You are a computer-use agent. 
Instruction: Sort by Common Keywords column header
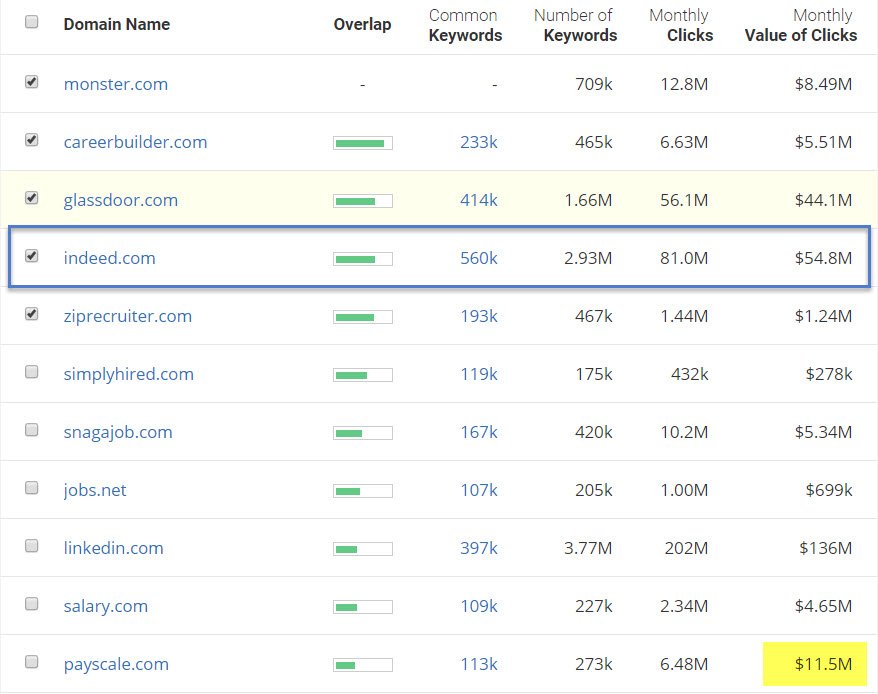point(465,25)
